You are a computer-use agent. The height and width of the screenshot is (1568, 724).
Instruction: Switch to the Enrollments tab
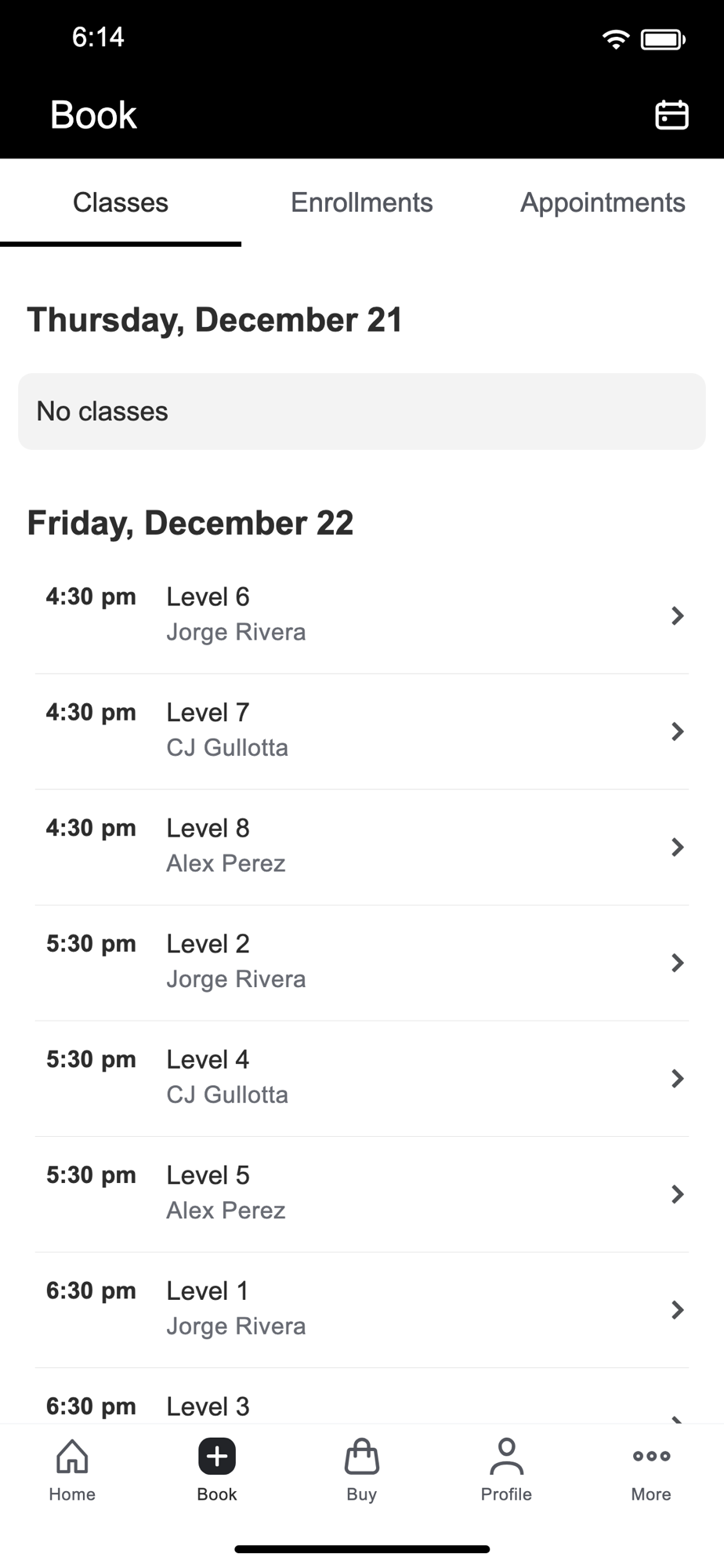click(361, 202)
